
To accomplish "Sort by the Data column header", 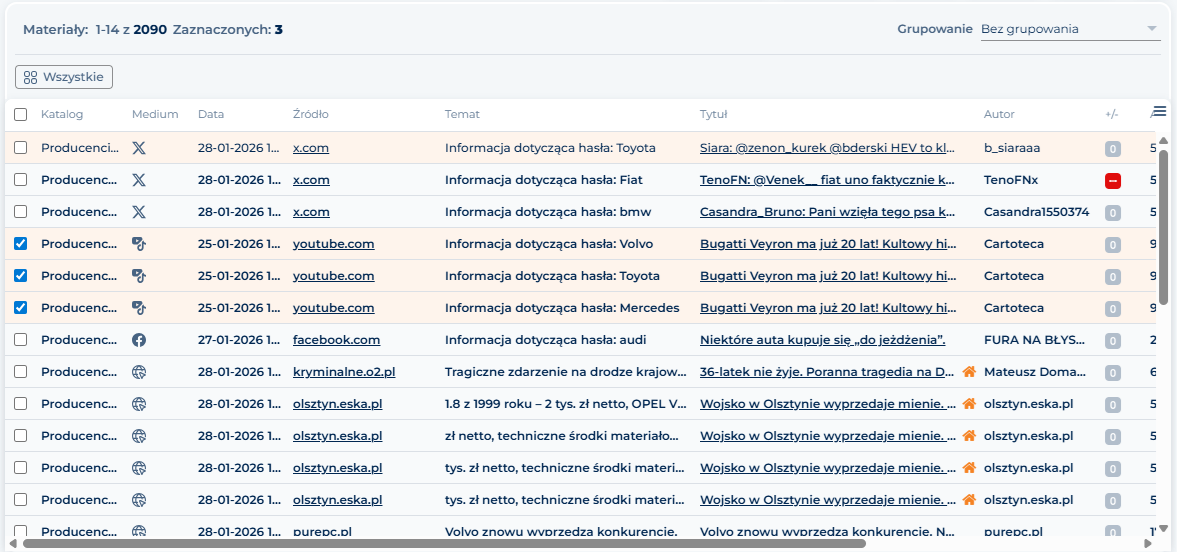I will click(x=211, y=115).
